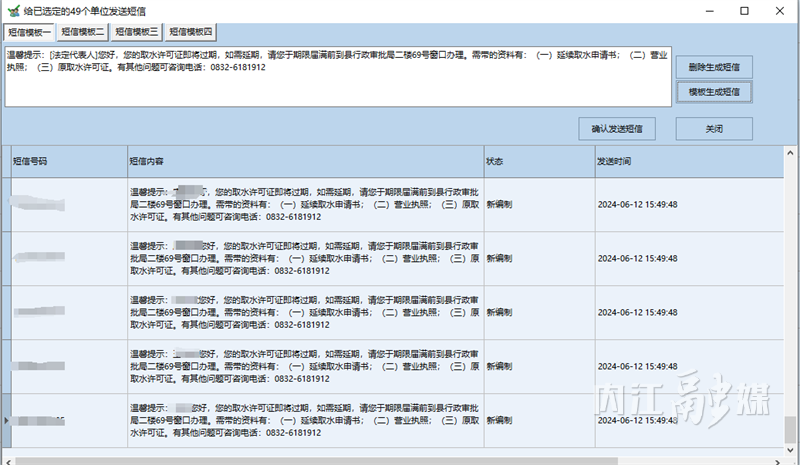The image size is (800, 465).
Task: Click the application icon in title bar
Action: pos(10,10)
